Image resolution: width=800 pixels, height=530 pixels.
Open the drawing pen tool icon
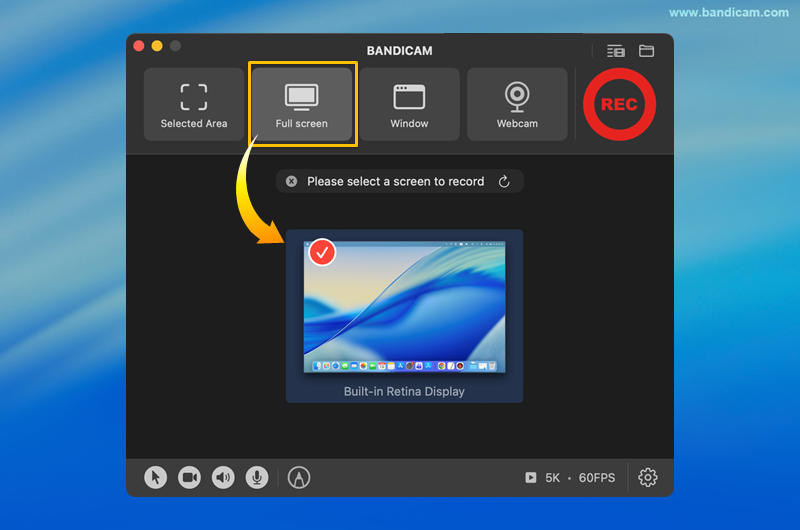coord(298,478)
